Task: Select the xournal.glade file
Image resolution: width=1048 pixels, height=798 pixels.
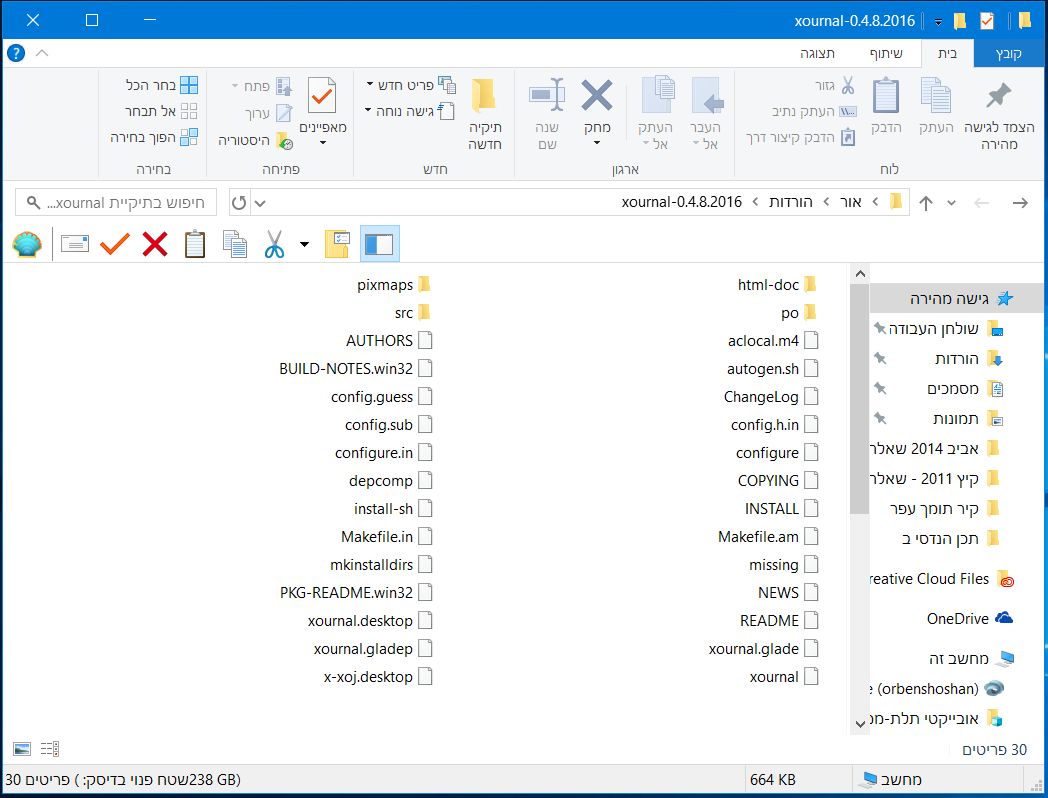Action: pos(763,649)
